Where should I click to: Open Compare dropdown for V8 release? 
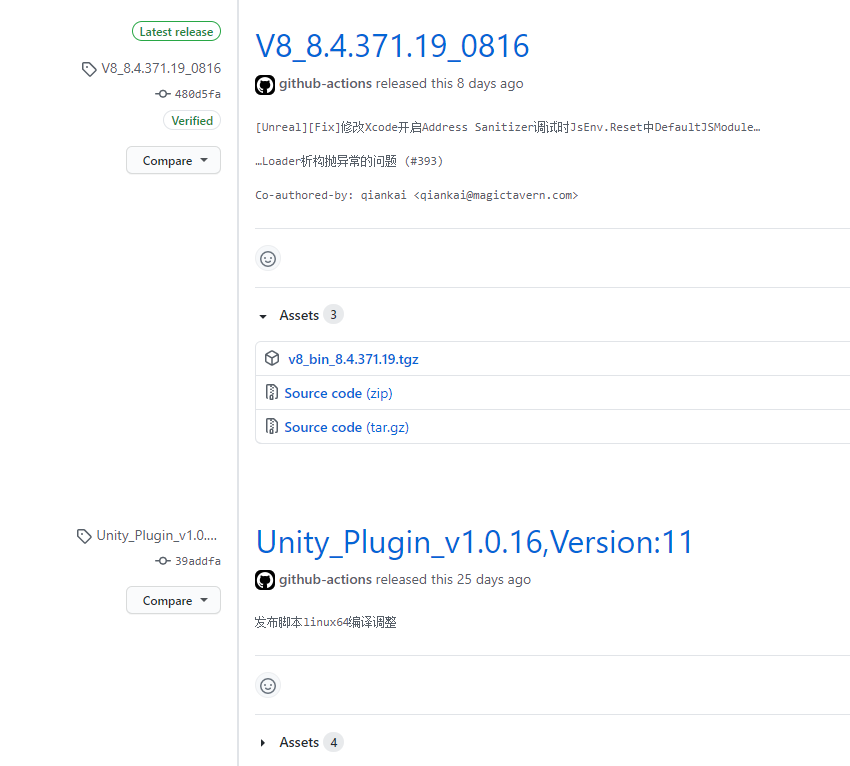point(173,160)
